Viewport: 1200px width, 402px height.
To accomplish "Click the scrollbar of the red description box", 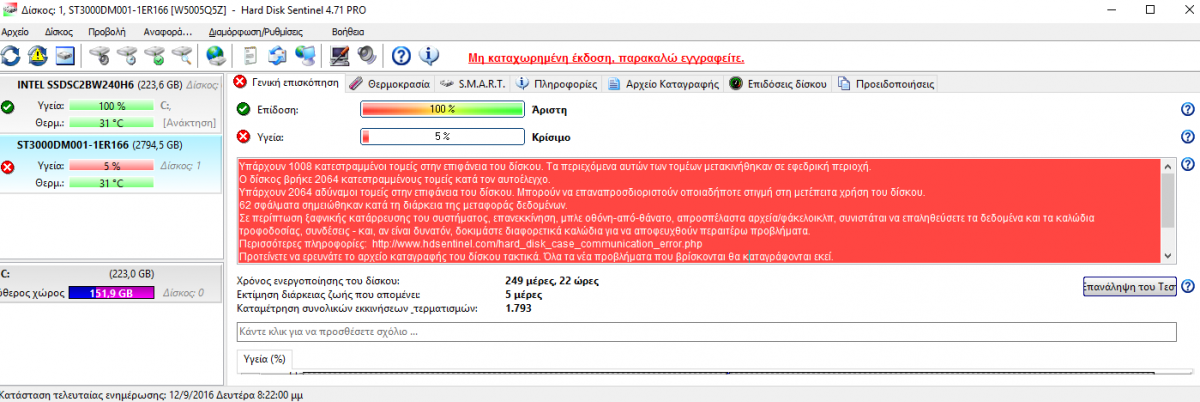I will pos(1168,210).
